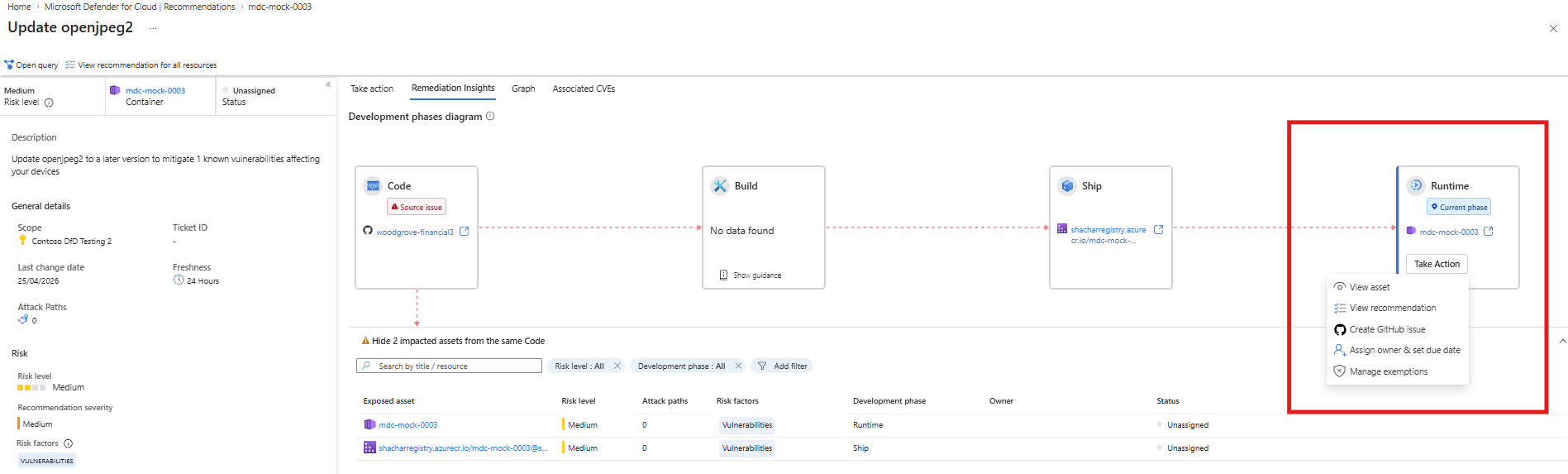Click the container icon in the mdc-mock-0003 row

coord(369,424)
